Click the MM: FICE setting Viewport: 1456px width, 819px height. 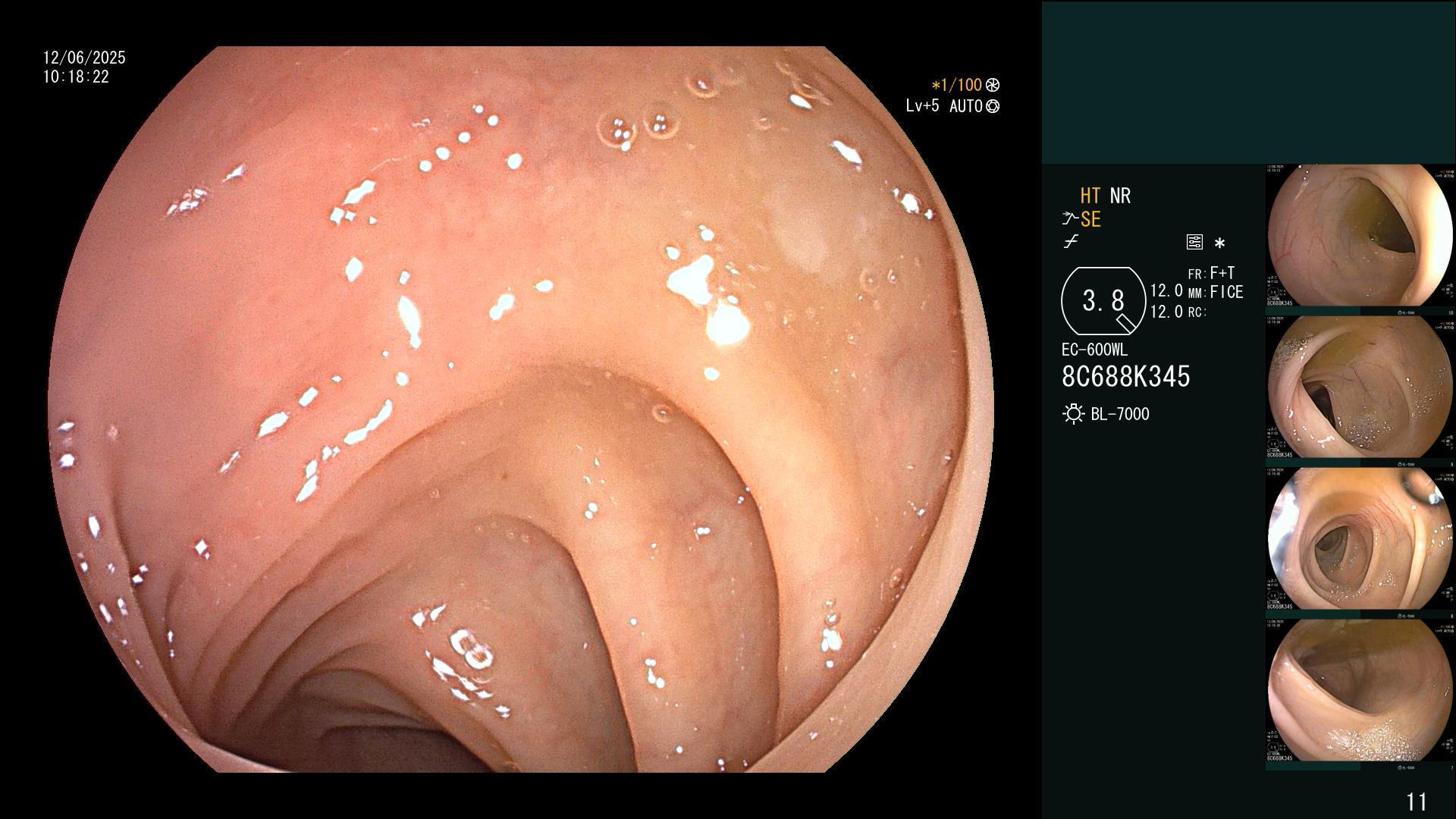(x=1216, y=292)
